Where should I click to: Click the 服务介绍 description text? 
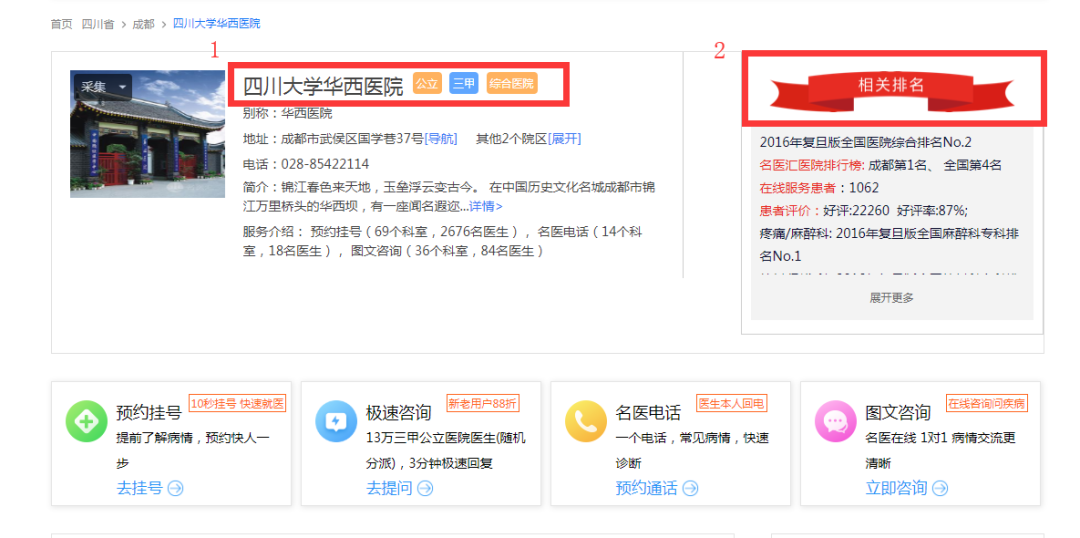(442, 242)
